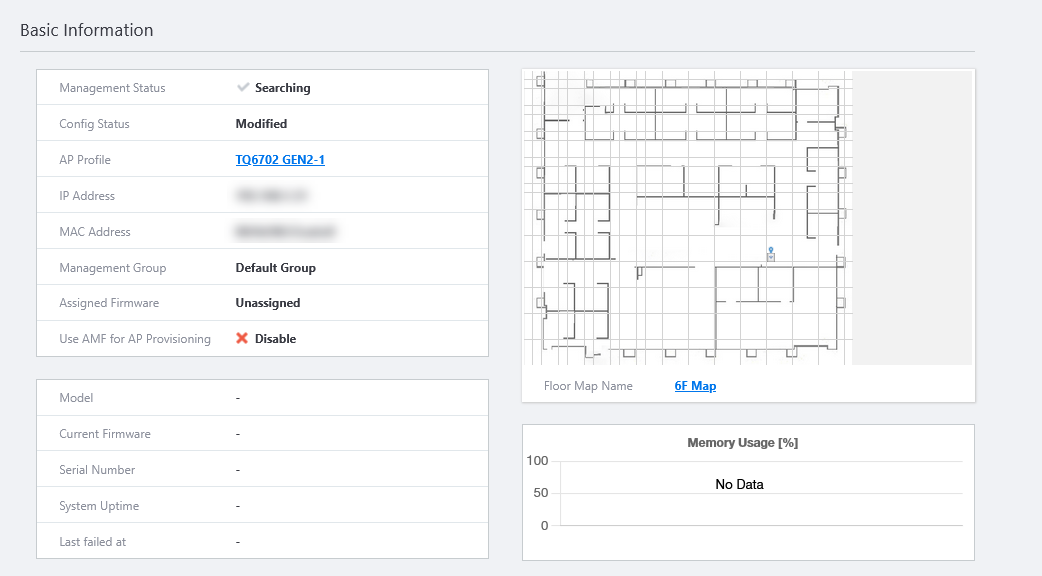1042x576 pixels.
Task: Click the Use AMF for AP Provisioning label
Action: 135,339
